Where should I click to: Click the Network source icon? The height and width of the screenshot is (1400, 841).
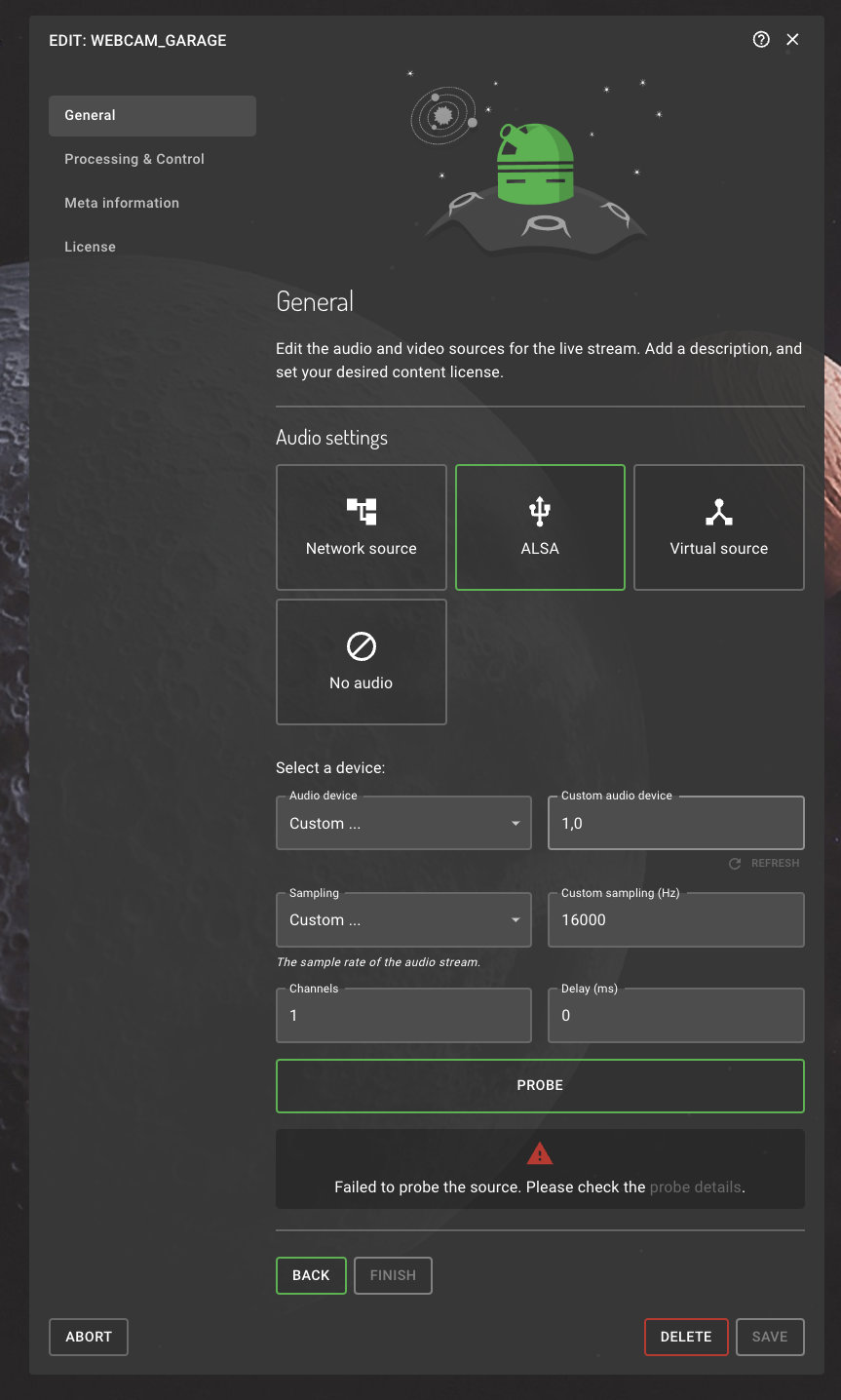tap(361, 510)
